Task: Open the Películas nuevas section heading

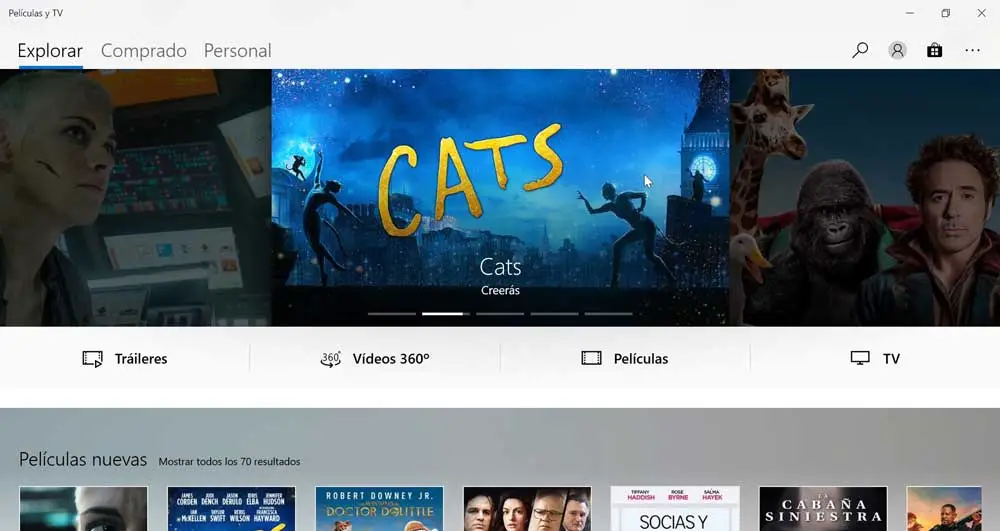Action: (83, 460)
